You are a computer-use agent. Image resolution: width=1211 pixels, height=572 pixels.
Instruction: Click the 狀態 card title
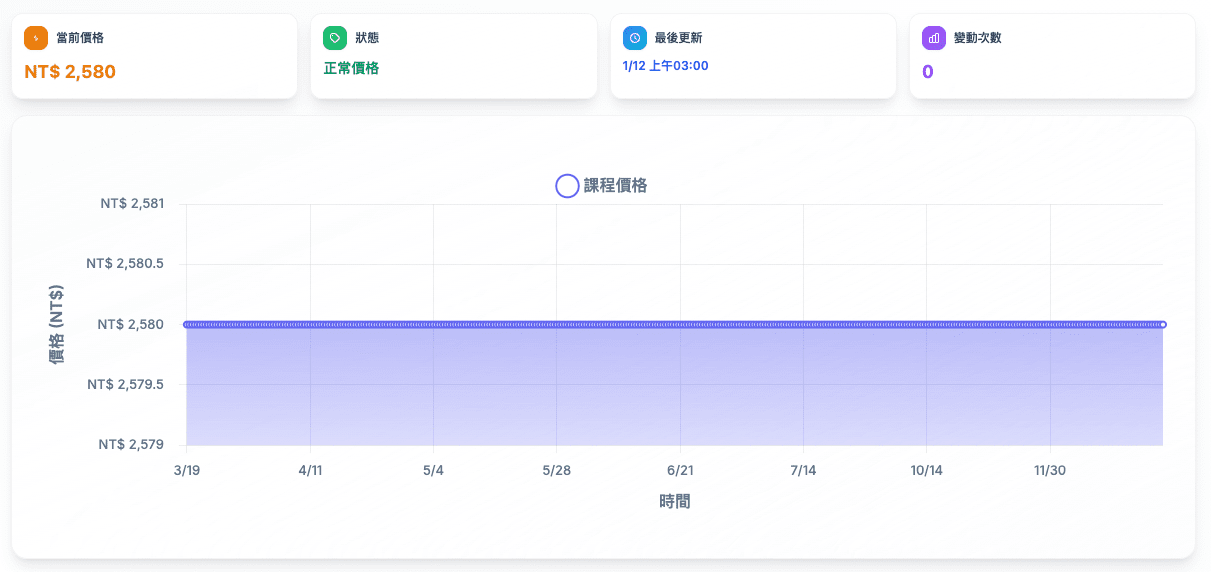(367, 38)
